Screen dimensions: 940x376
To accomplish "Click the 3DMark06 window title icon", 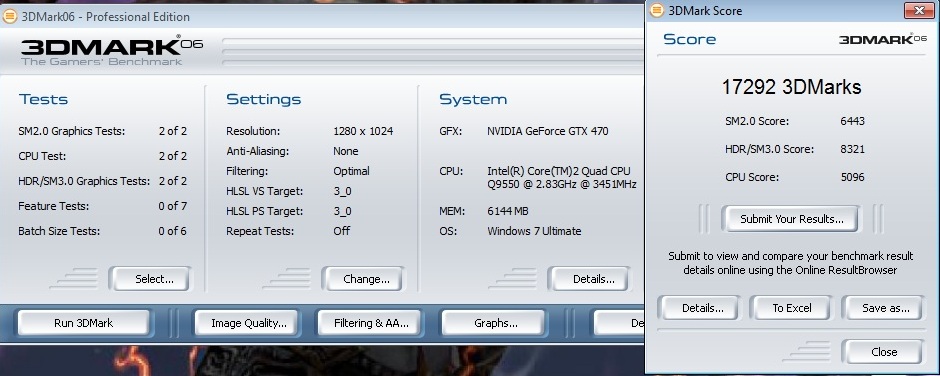I will [x=10, y=16].
